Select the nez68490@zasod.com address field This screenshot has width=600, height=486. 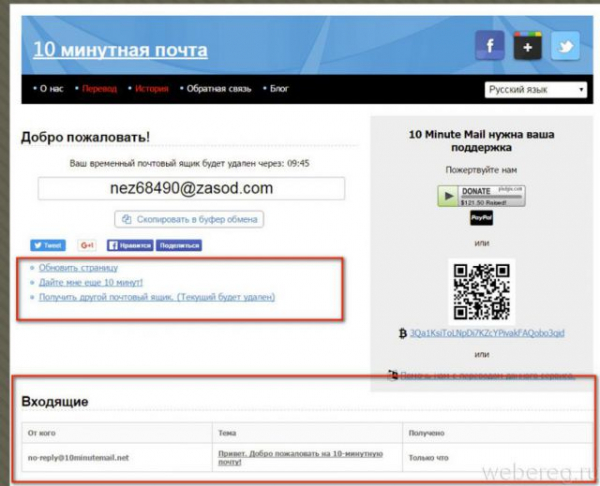click(191, 188)
